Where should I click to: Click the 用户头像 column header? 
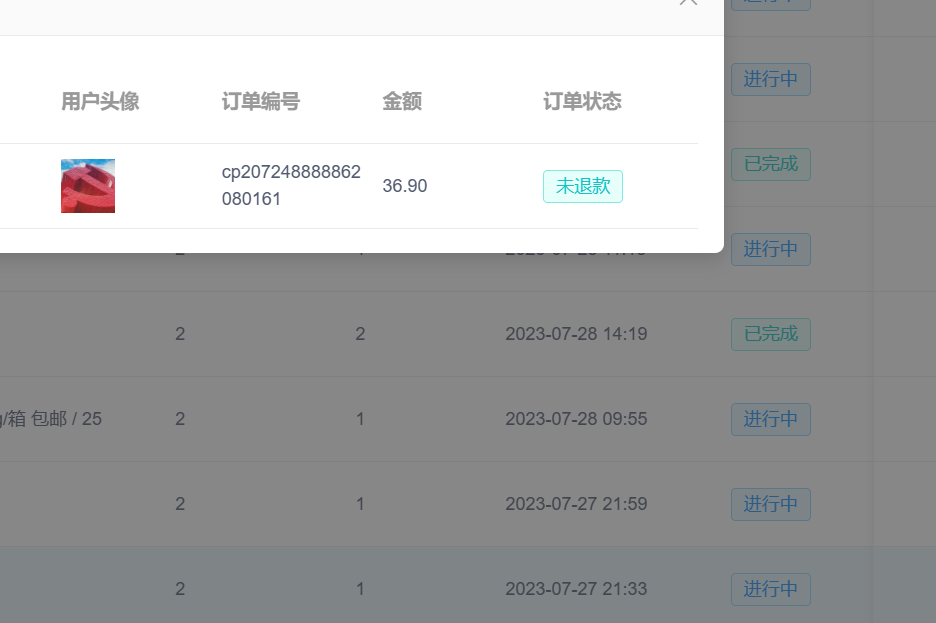click(x=100, y=101)
